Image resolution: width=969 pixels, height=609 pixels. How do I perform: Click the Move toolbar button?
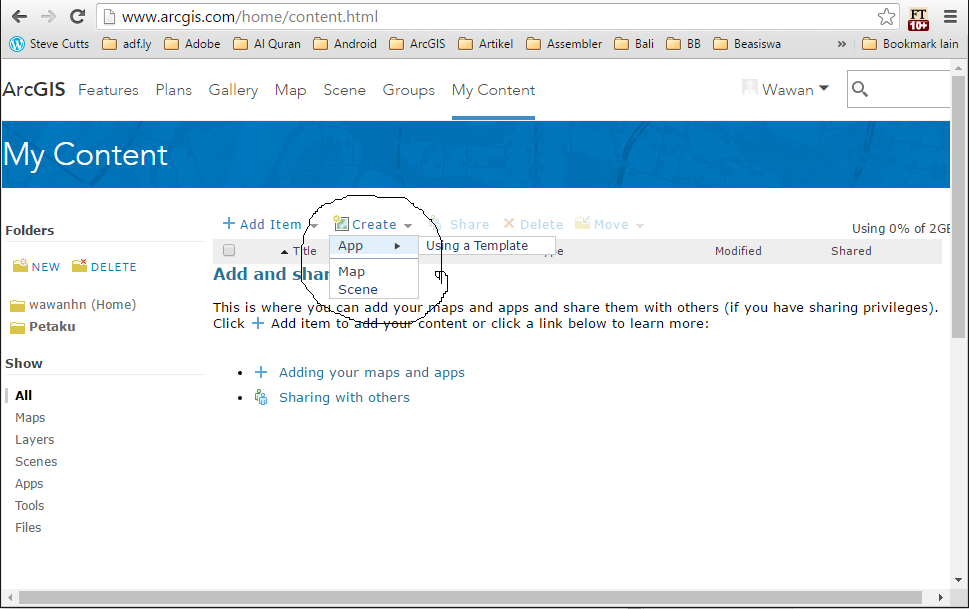click(x=602, y=224)
